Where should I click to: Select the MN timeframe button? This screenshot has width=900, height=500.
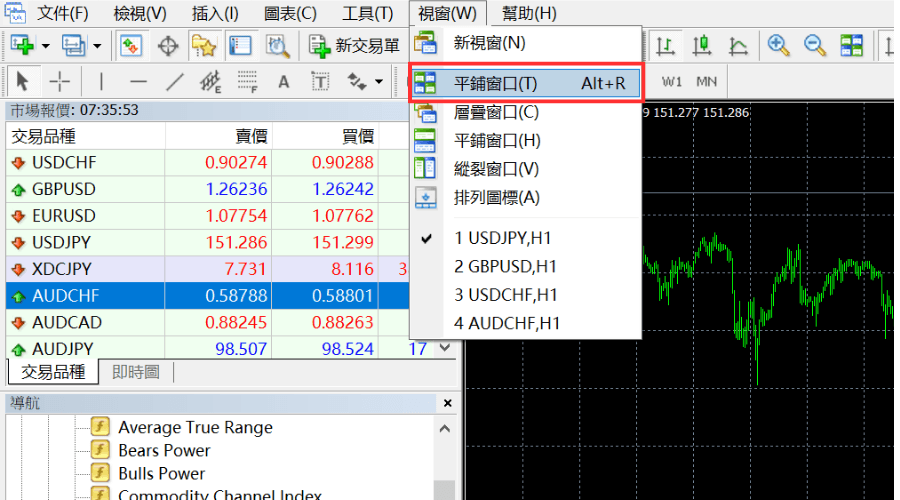click(x=706, y=82)
